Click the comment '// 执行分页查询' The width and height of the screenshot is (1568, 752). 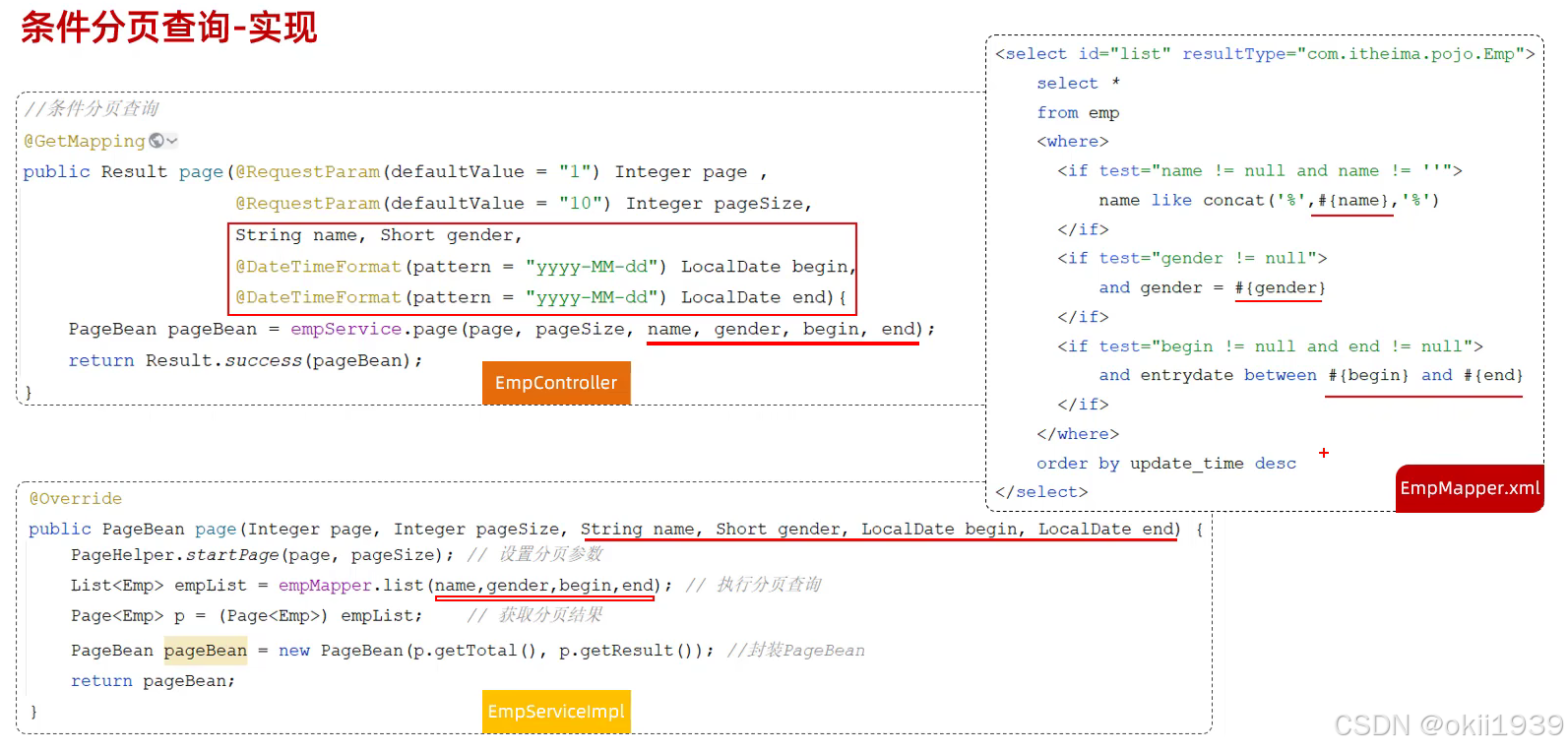(754, 585)
